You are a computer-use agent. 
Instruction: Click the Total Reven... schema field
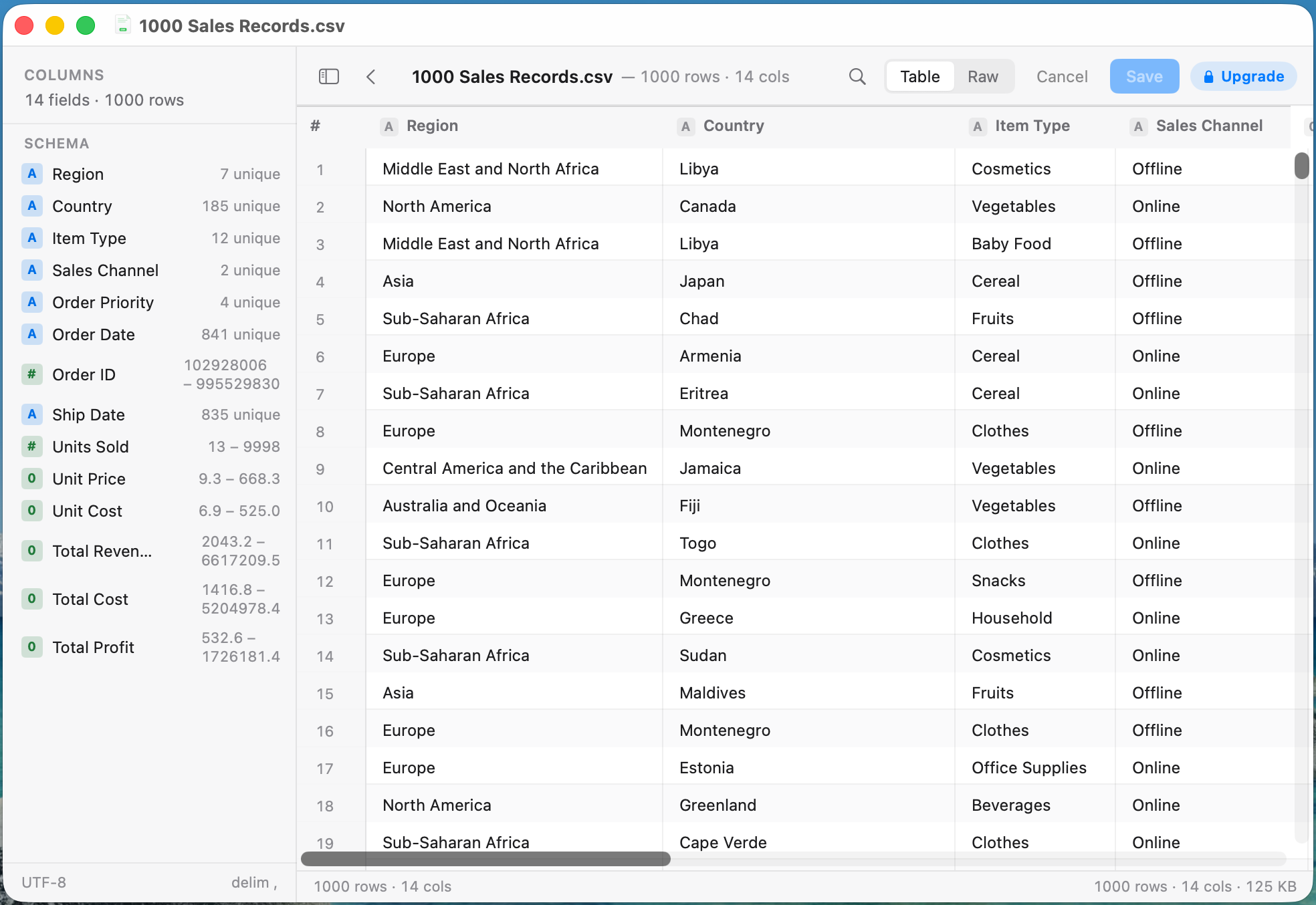(x=151, y=551)
